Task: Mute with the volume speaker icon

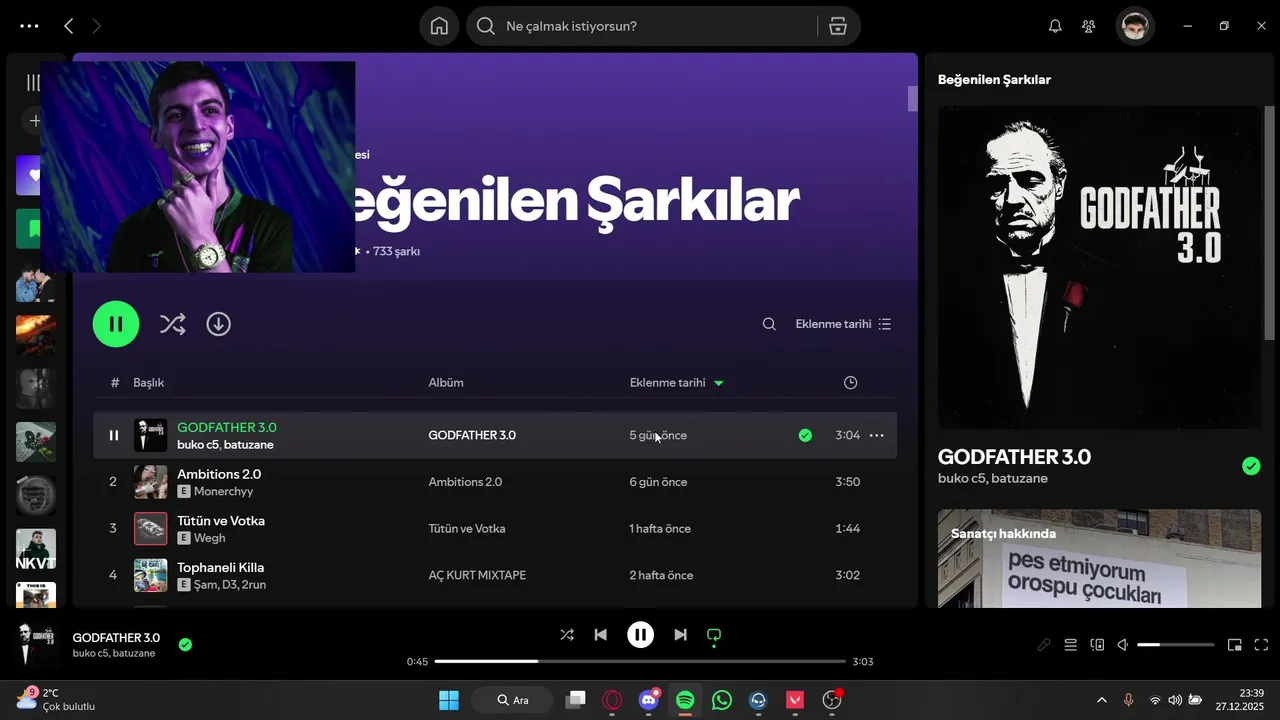Action: (x=1123, y=645)
